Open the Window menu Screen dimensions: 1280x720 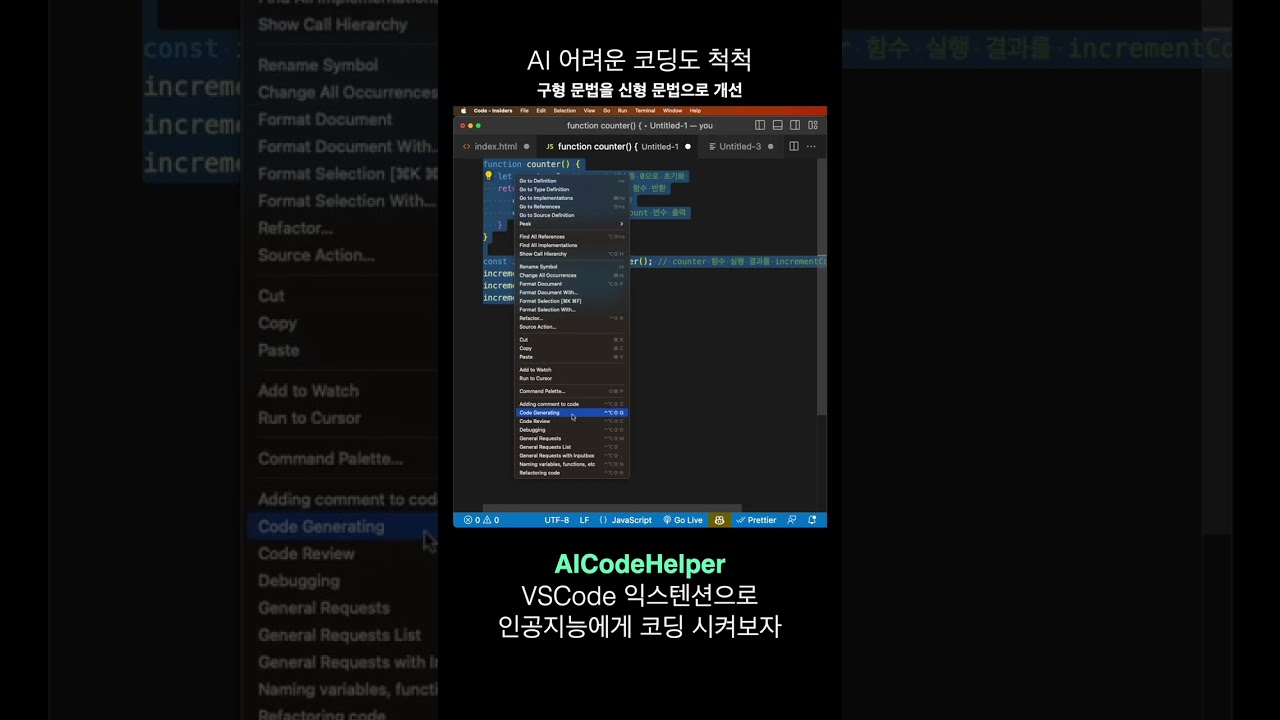[x=672, y=111]
